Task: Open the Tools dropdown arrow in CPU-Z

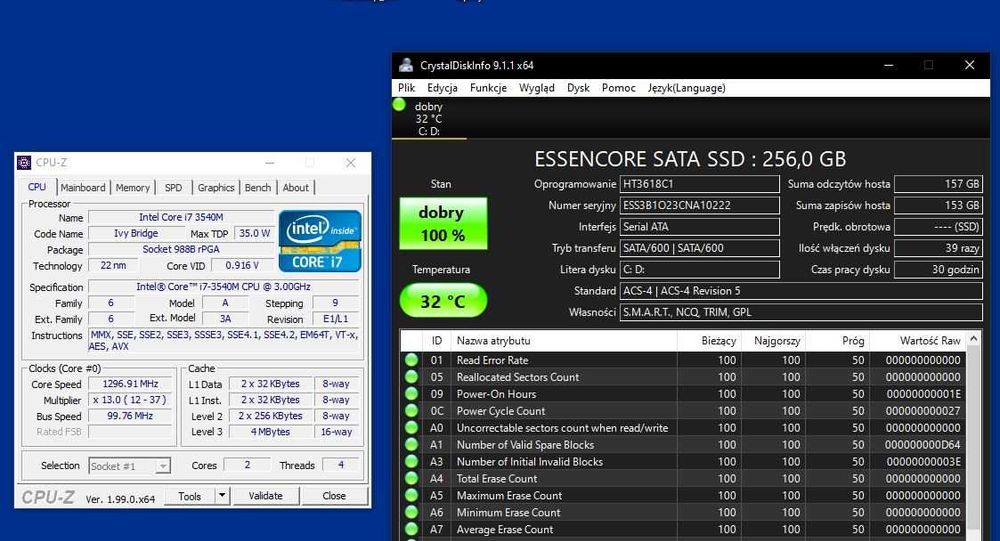Action: coord(222,496)
